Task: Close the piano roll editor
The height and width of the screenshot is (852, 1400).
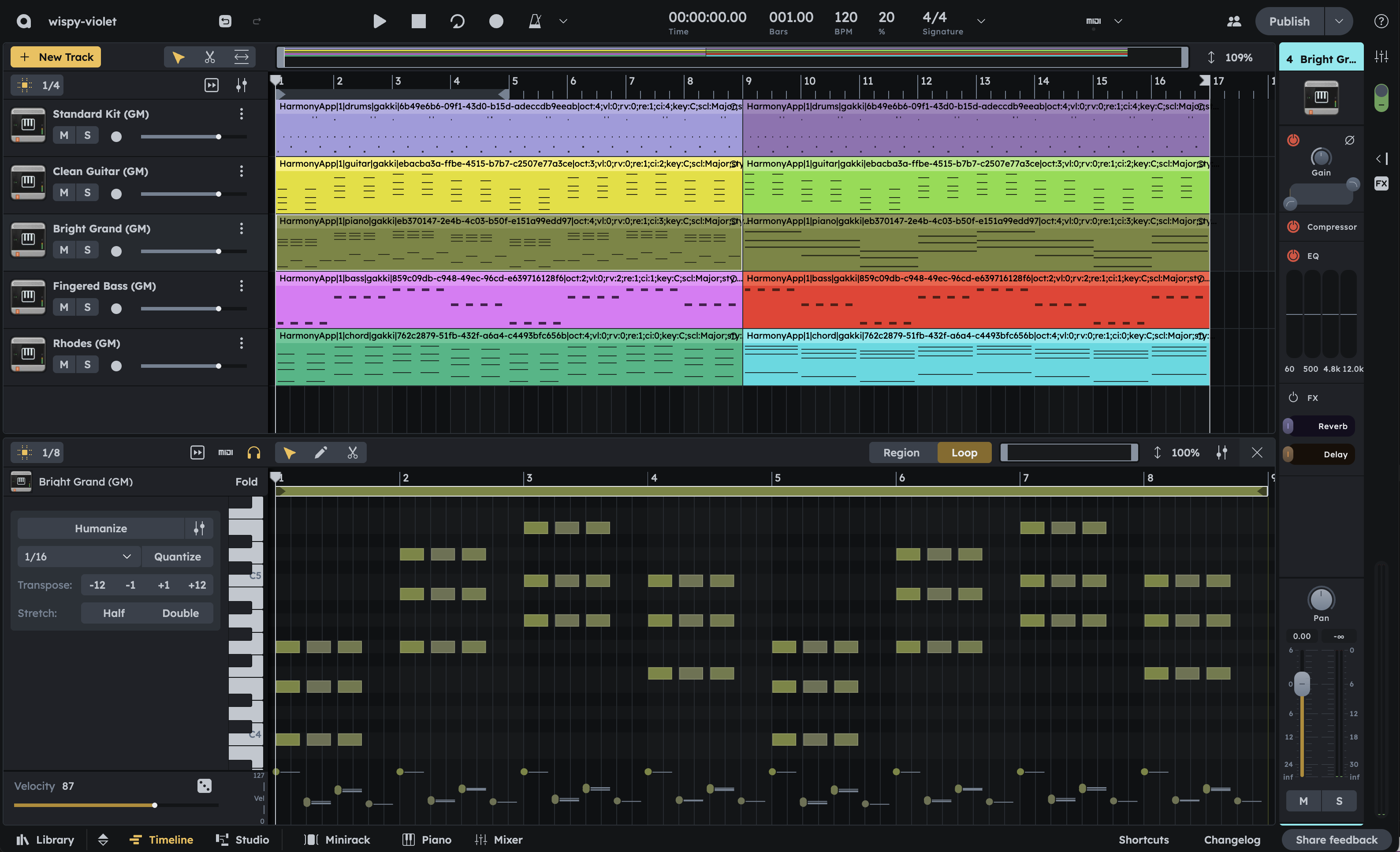Action: [1257, 453]
